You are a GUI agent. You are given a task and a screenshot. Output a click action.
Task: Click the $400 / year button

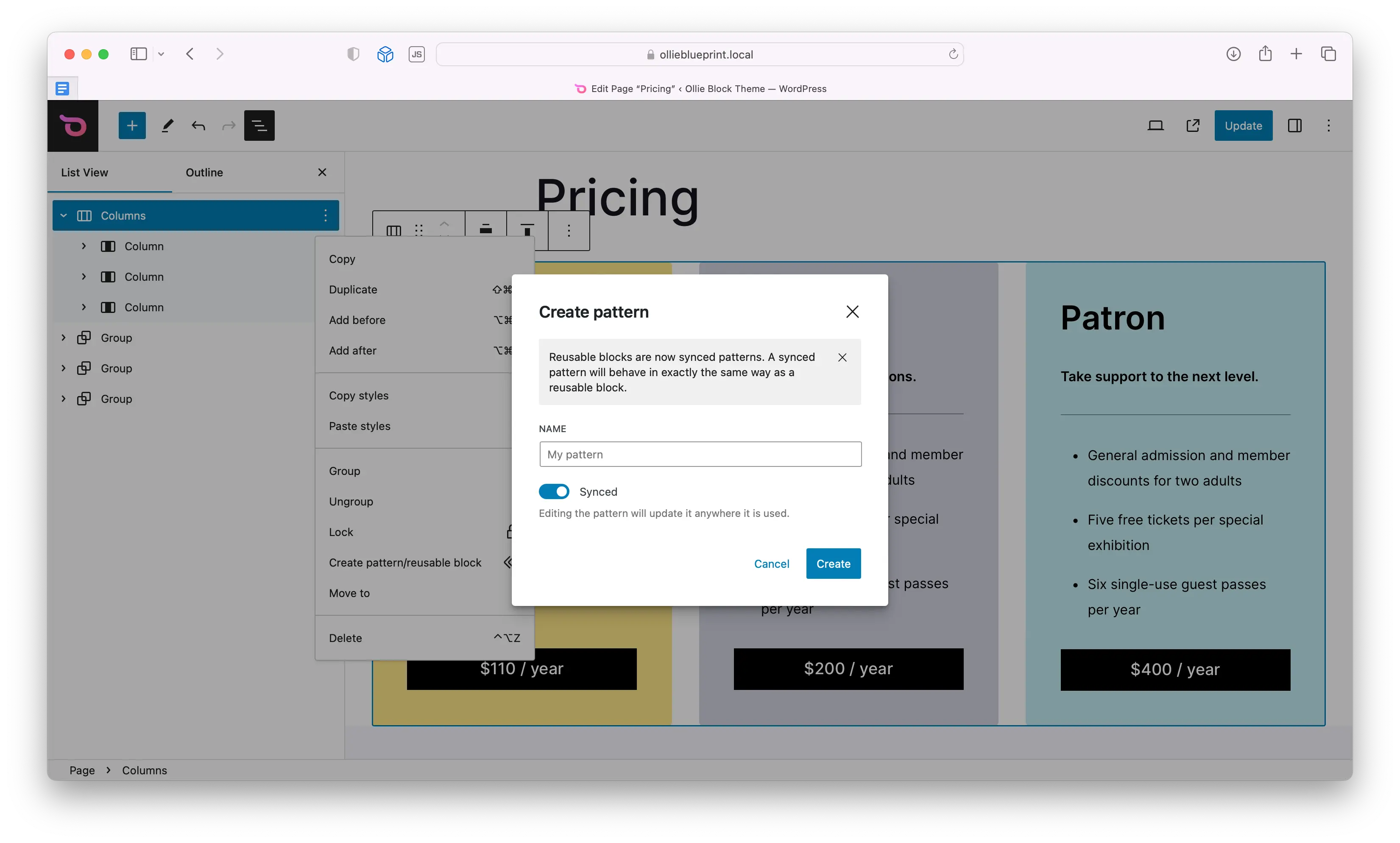[1175, 670]
